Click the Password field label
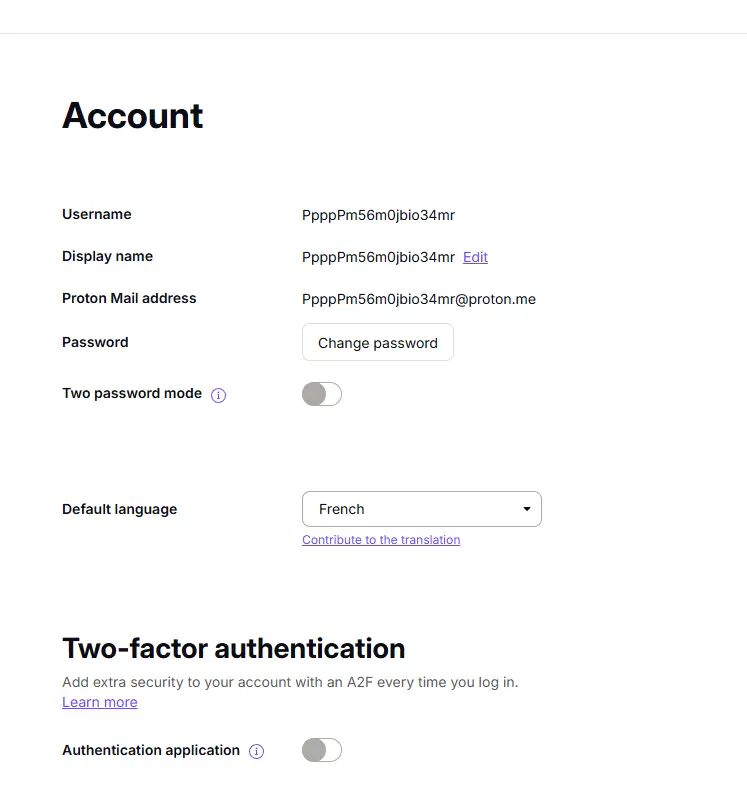 click(x=95, y=343)
